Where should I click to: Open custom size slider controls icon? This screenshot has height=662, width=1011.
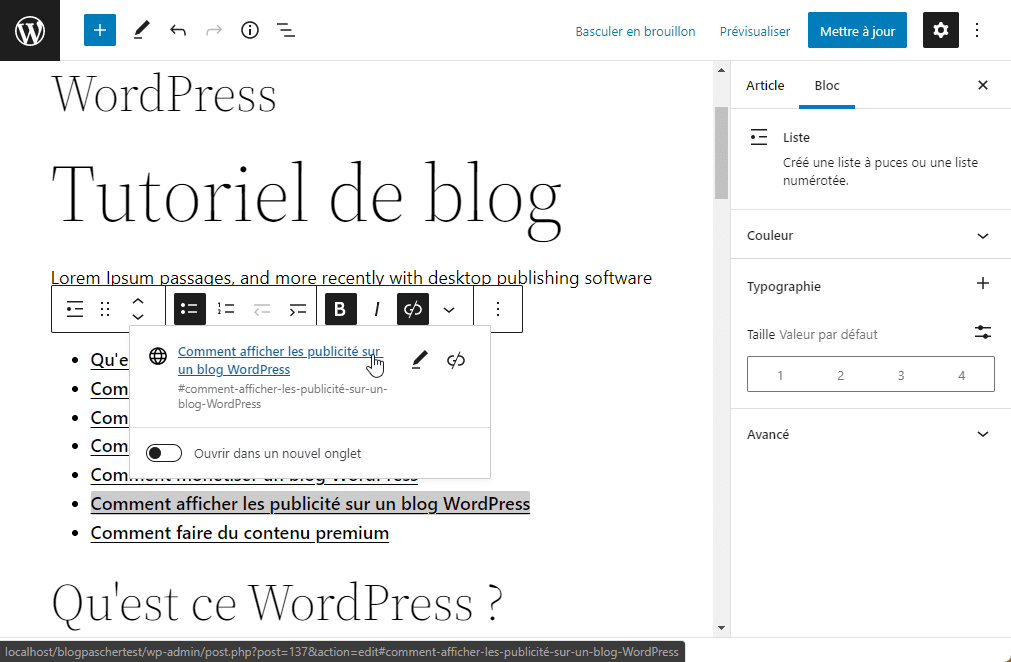click(x=983, y=333)
